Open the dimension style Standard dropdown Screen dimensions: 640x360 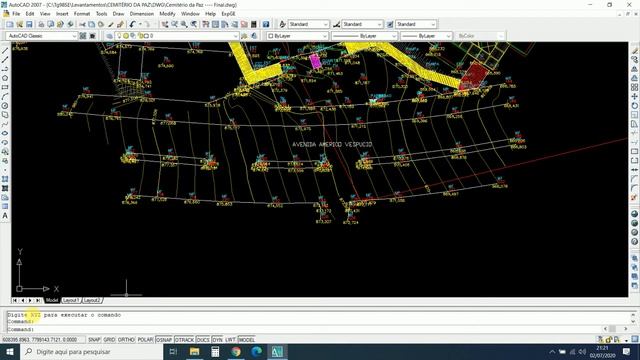pos(362,24)
